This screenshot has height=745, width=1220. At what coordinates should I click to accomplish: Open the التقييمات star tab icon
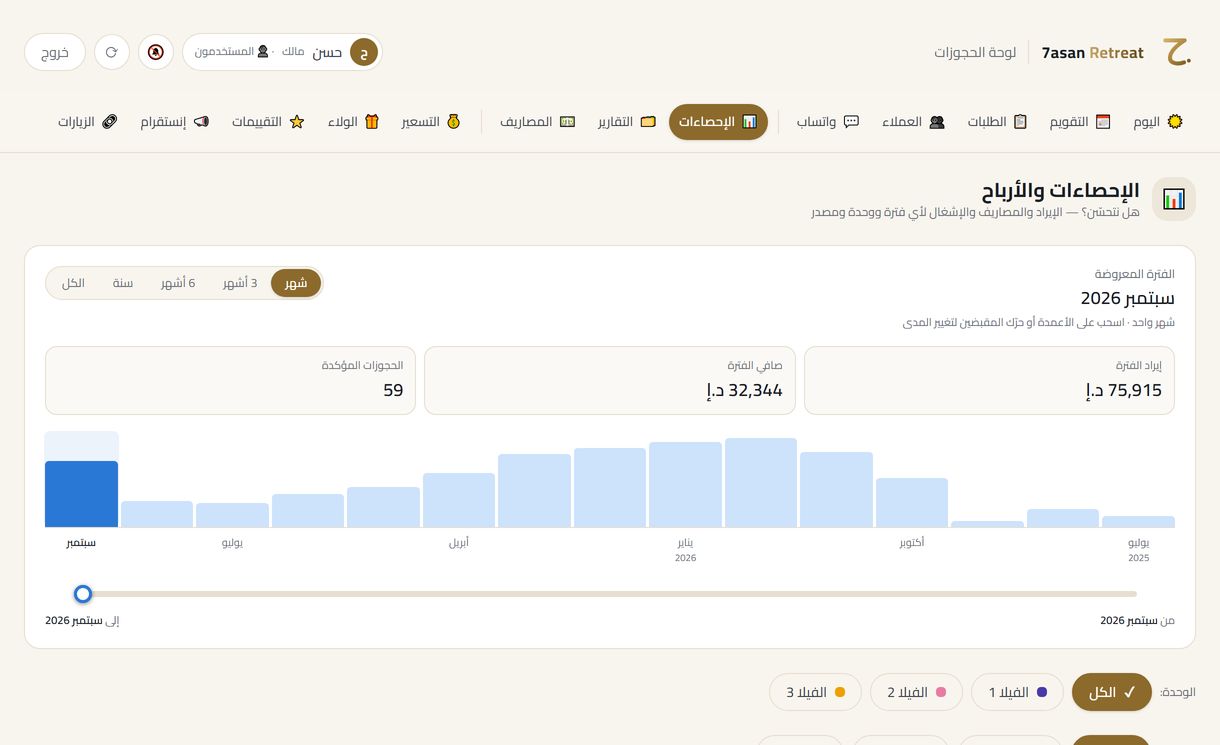tap(296, 122)
